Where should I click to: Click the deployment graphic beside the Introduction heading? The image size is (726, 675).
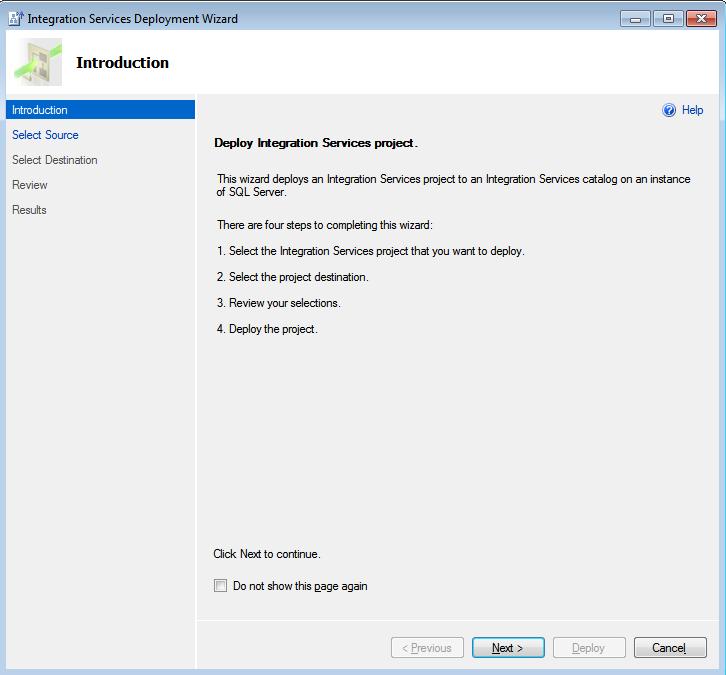click(x=38, y=63)
